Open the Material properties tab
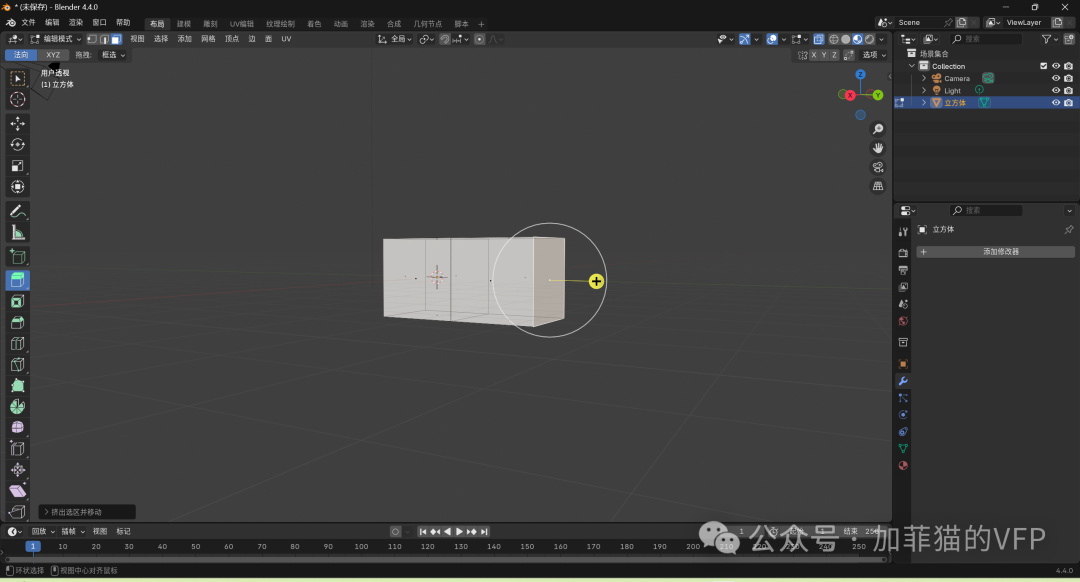 coord(903,466)
